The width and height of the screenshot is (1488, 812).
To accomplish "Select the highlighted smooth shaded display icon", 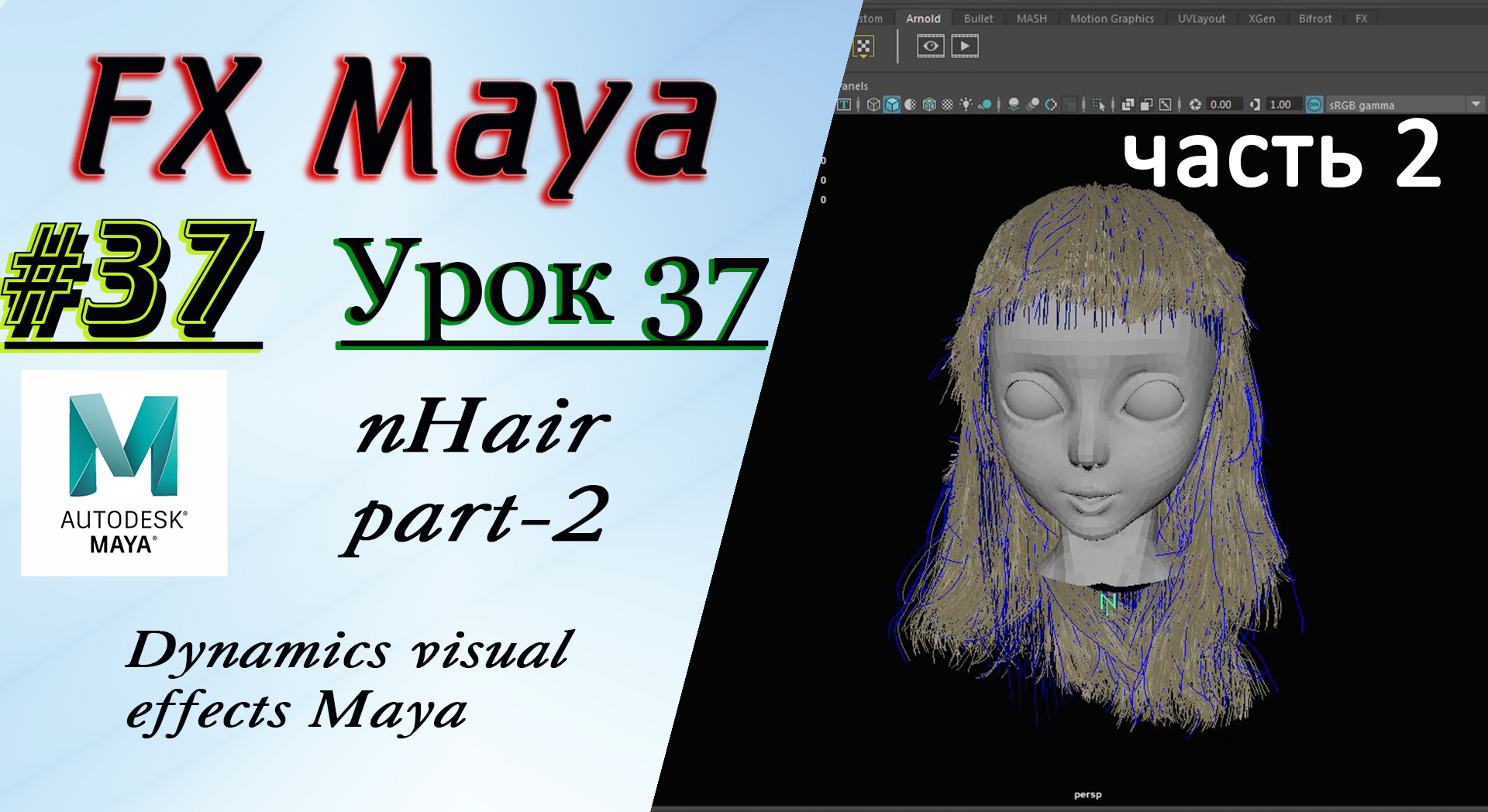I will point(892,105).
